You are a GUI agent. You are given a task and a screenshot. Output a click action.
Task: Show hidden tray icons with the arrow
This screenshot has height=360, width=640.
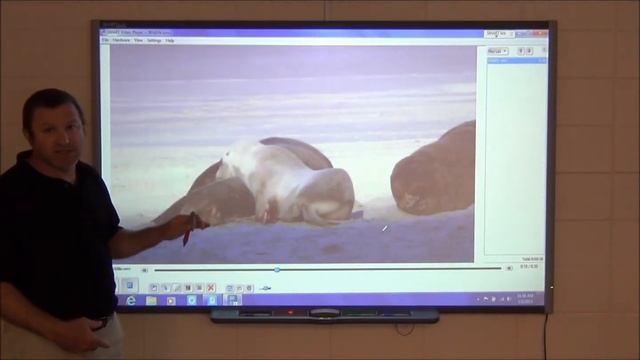(478, 299)
